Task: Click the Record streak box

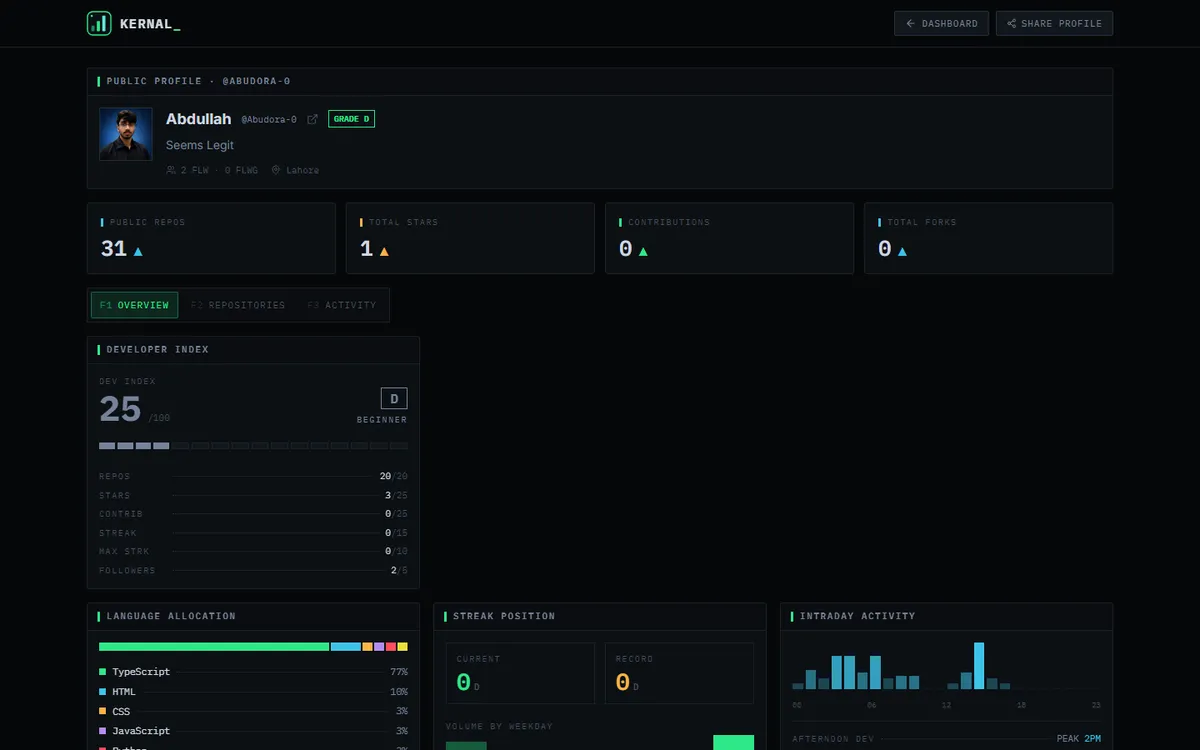Action: pyautogui.click(x=679, y=673)
